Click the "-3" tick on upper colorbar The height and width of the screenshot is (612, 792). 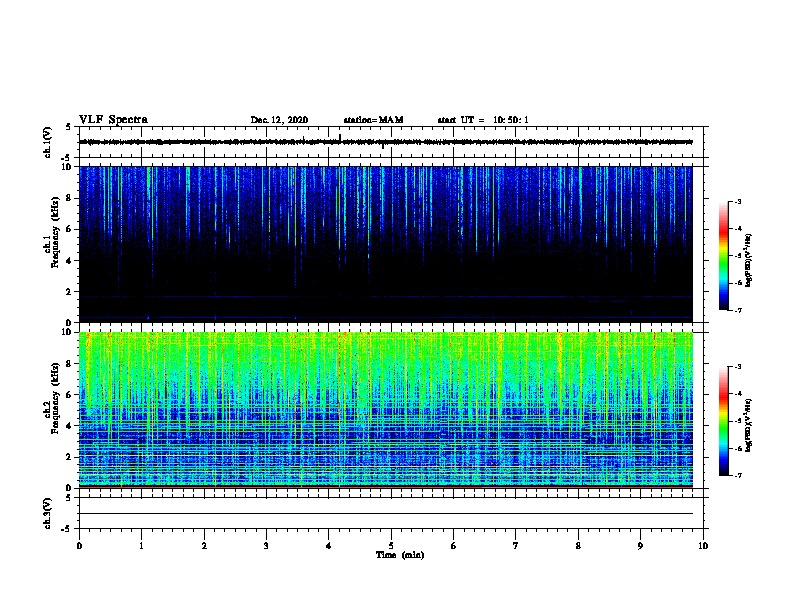pyautogui.click(x=737, y=201)
